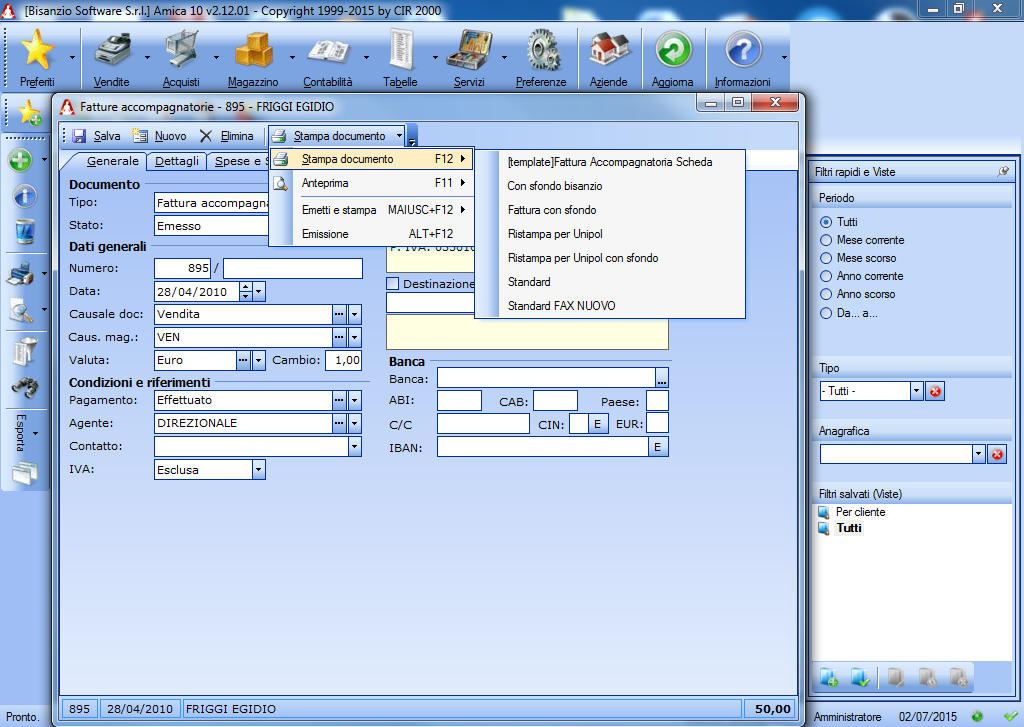Click the Aggiorna refresh icon
Viewport: 1024px width, 727px height.
click(673, 51)
